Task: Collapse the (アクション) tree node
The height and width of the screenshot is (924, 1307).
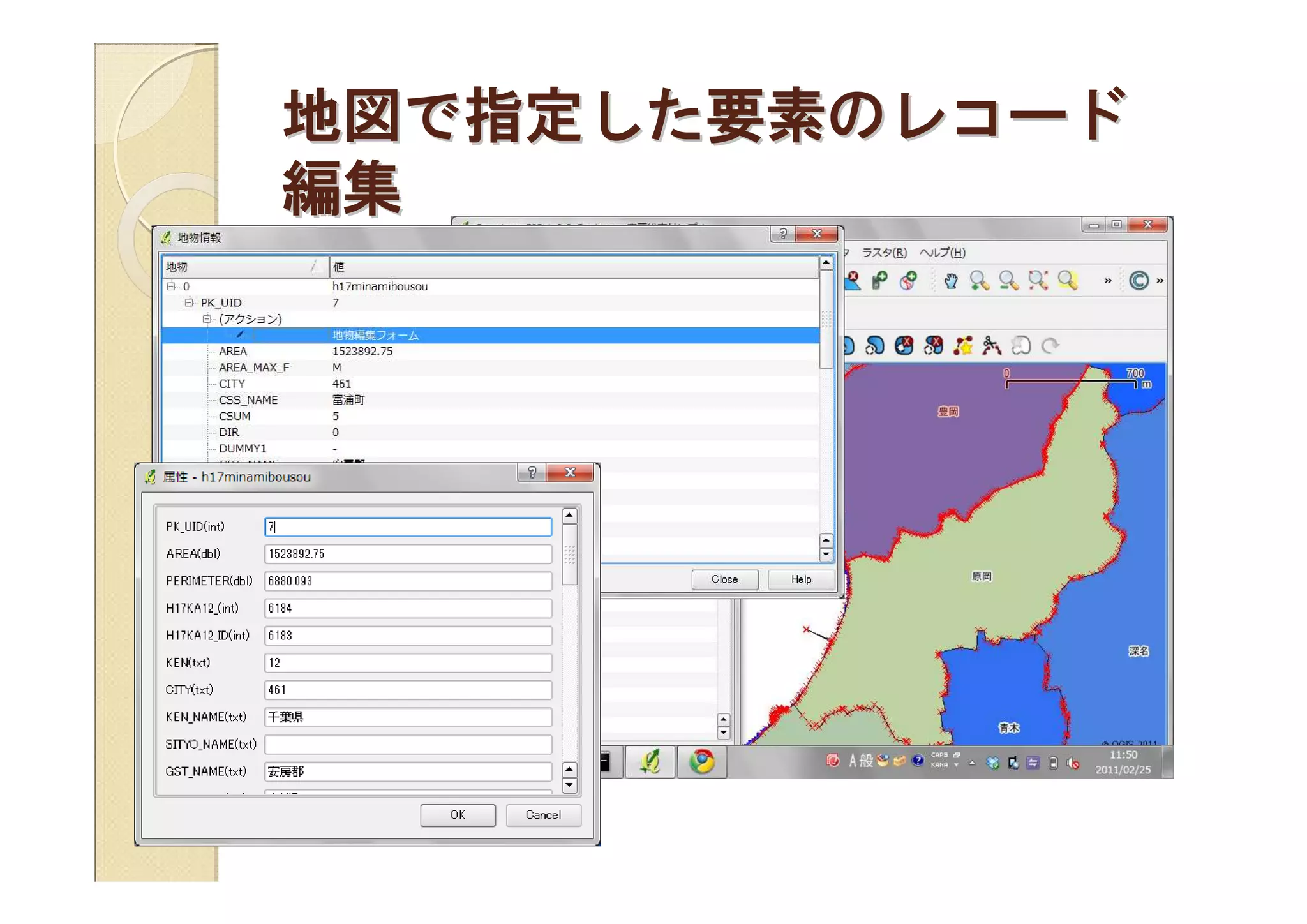Action: (206, 319)
